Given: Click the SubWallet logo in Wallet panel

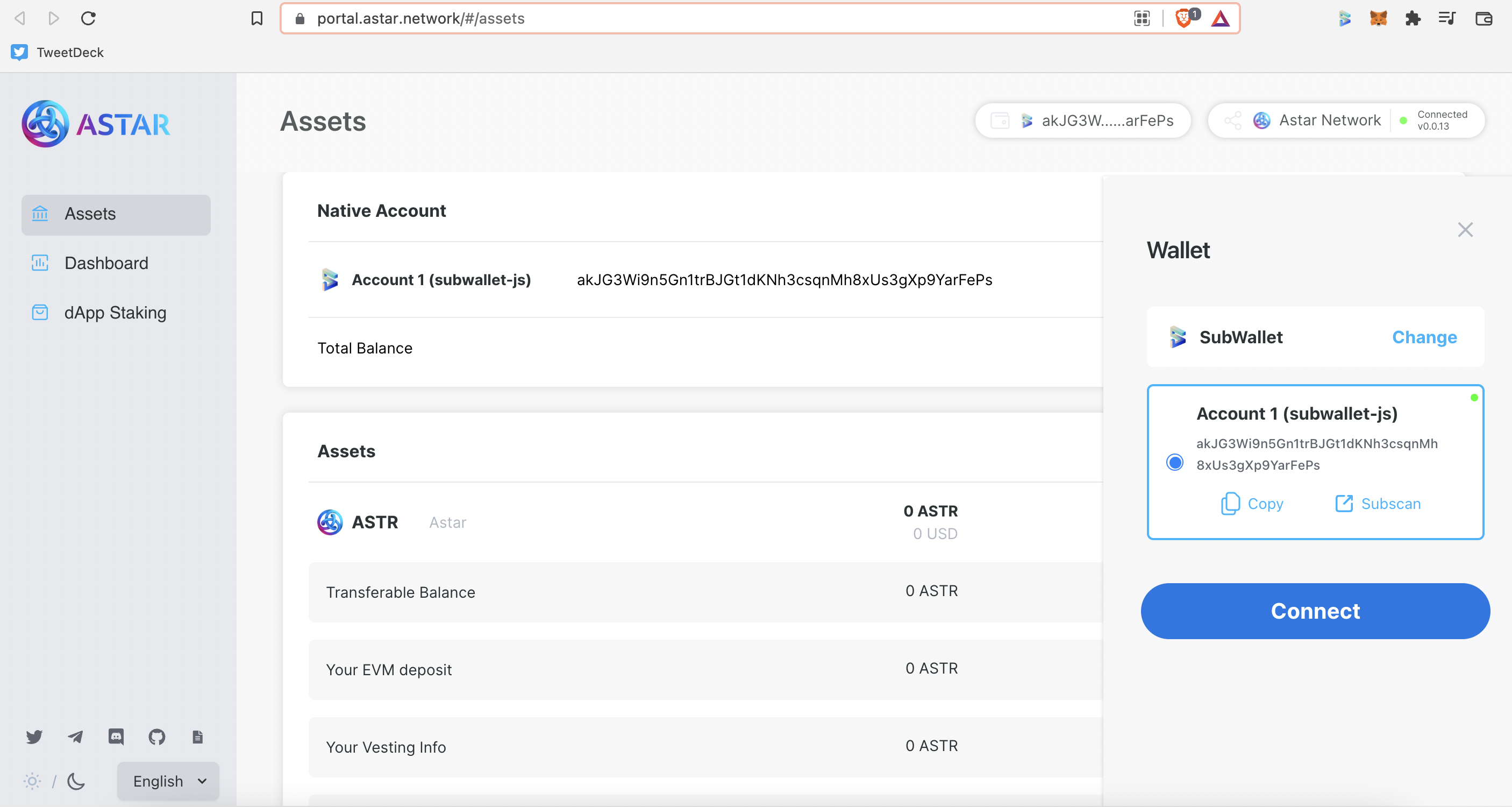Looking at the screenshot, I should click(1178, 337).
